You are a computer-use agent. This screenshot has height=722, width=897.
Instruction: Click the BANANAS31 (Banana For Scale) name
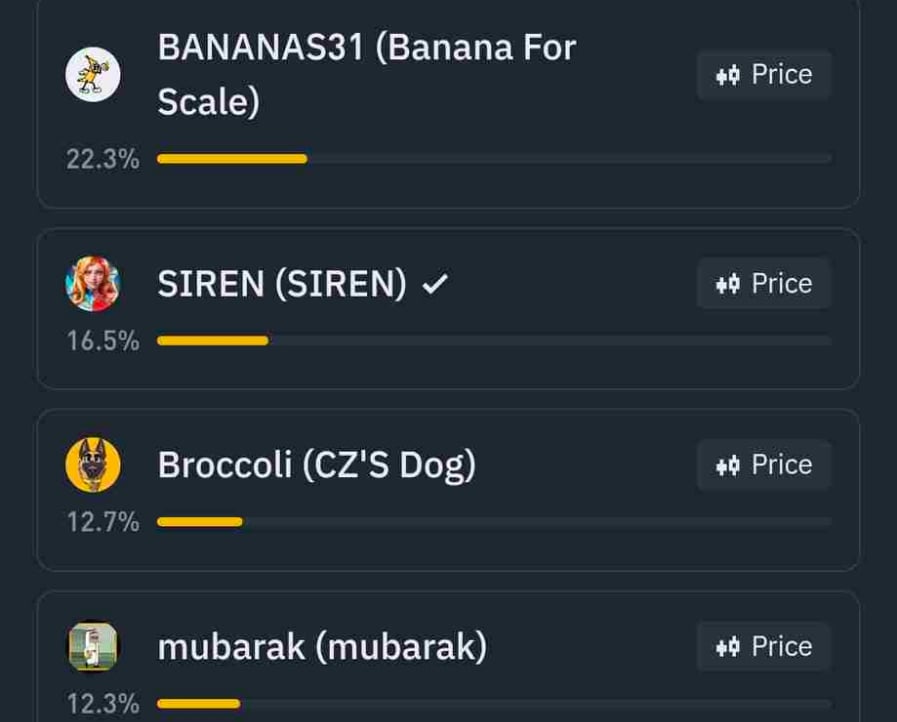pos(366,75)
